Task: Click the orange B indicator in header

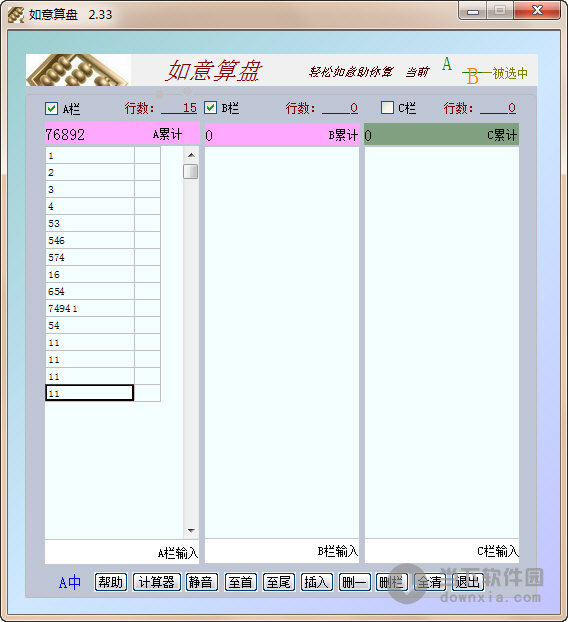Action: click(x=472, y=76)
